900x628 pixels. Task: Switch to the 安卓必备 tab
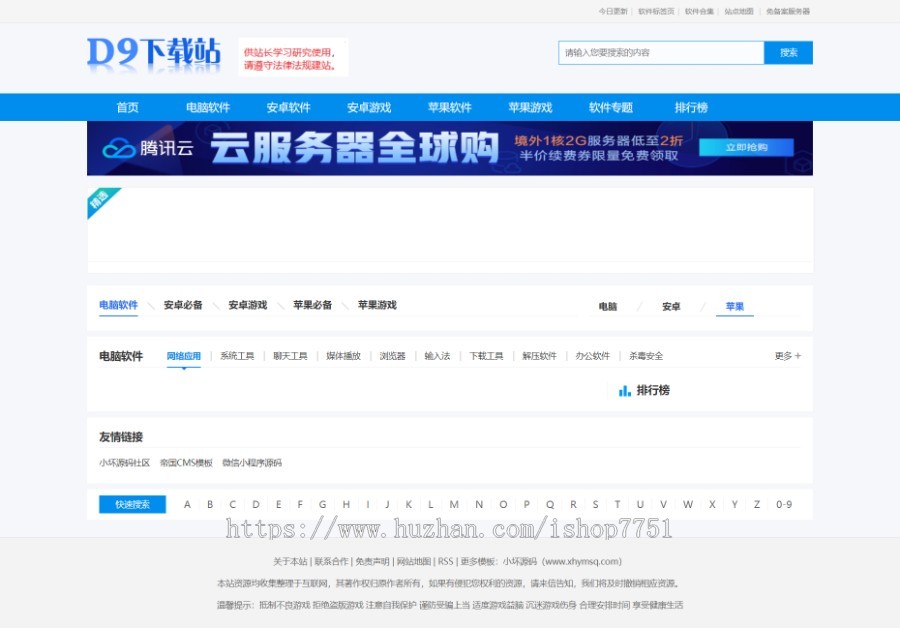[183, 305]
